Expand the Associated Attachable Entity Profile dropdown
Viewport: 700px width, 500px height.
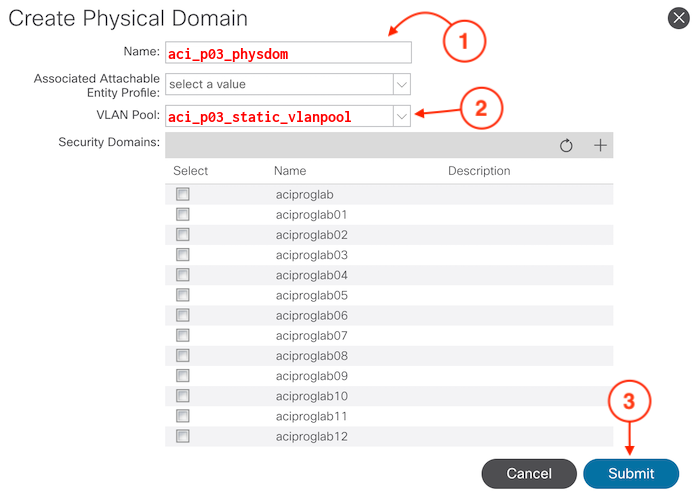(401, 84)
